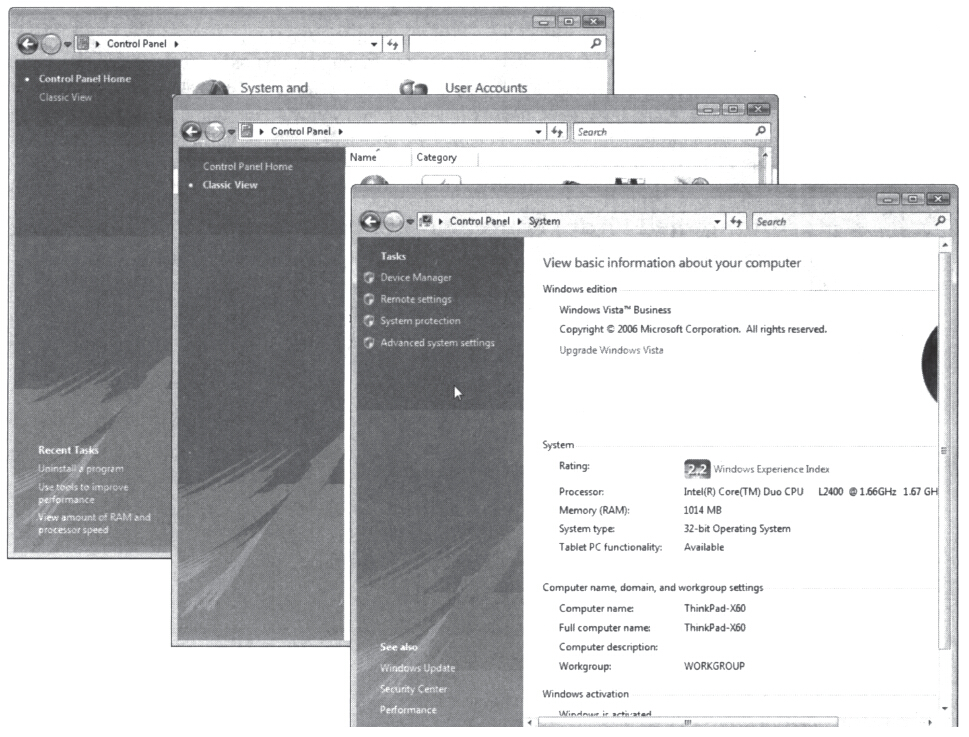This screenshot has height=737, width=969.
Task: Click ThinkPad-X60 computer name value
Action: pyautogui.click(x=714, y=608)
